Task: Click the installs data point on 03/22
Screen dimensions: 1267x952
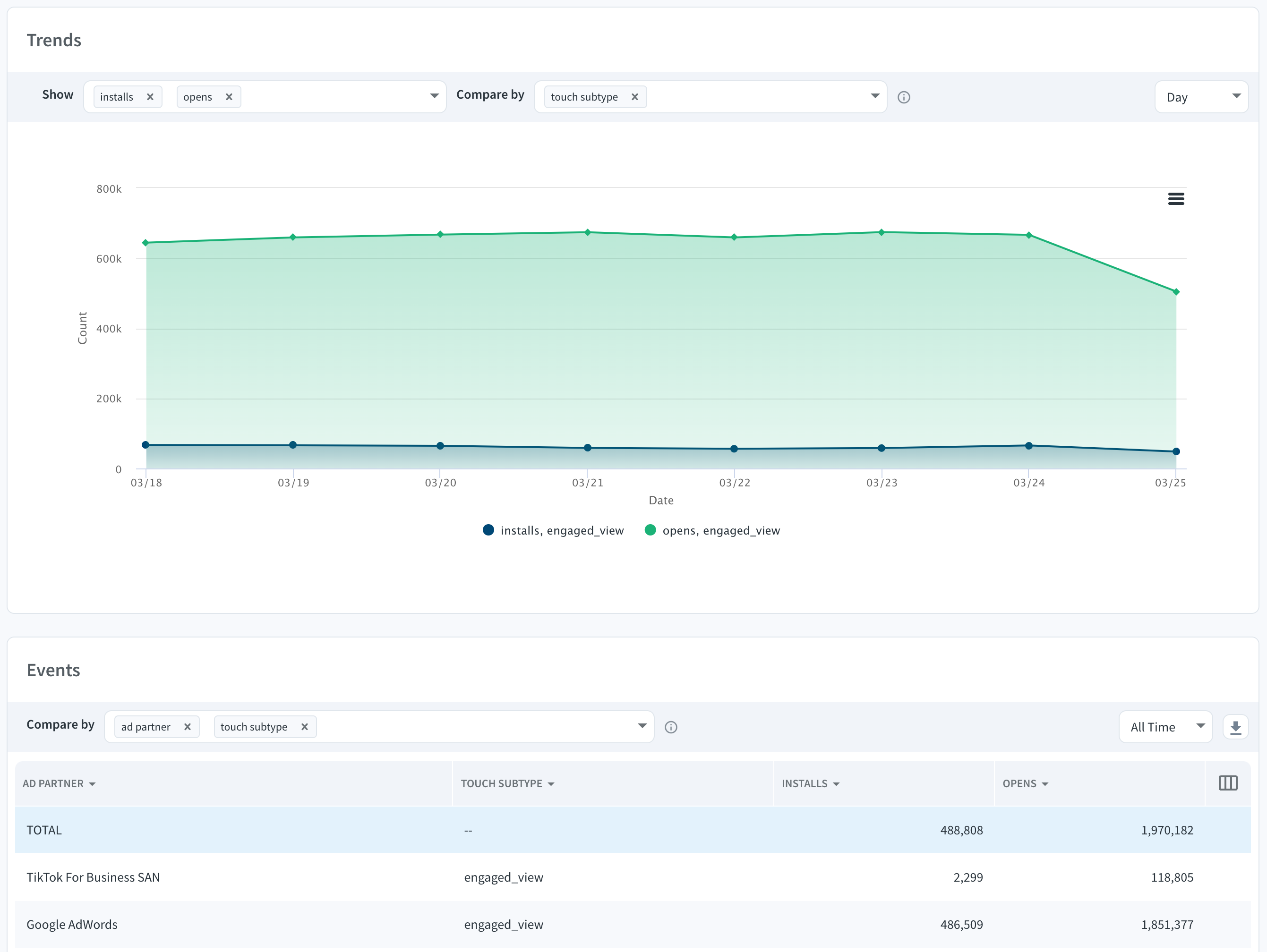Action: [734, 449]
